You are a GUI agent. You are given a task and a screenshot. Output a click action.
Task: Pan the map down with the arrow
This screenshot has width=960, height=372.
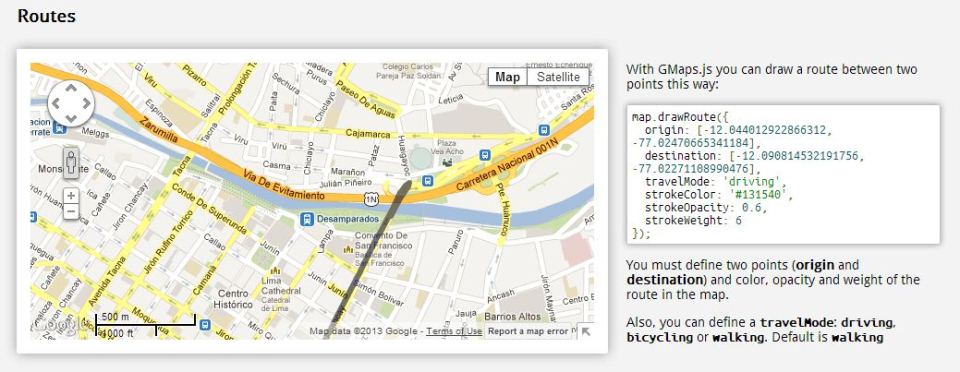pos(71,118)
